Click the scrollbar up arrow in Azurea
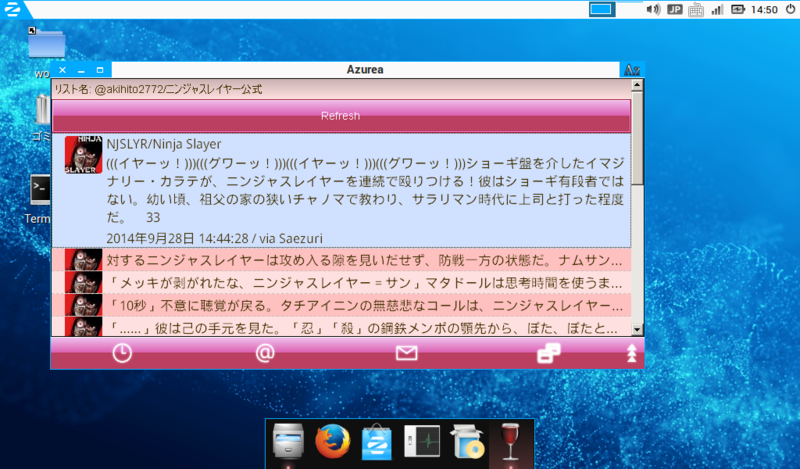 click(x=637, y=85)
